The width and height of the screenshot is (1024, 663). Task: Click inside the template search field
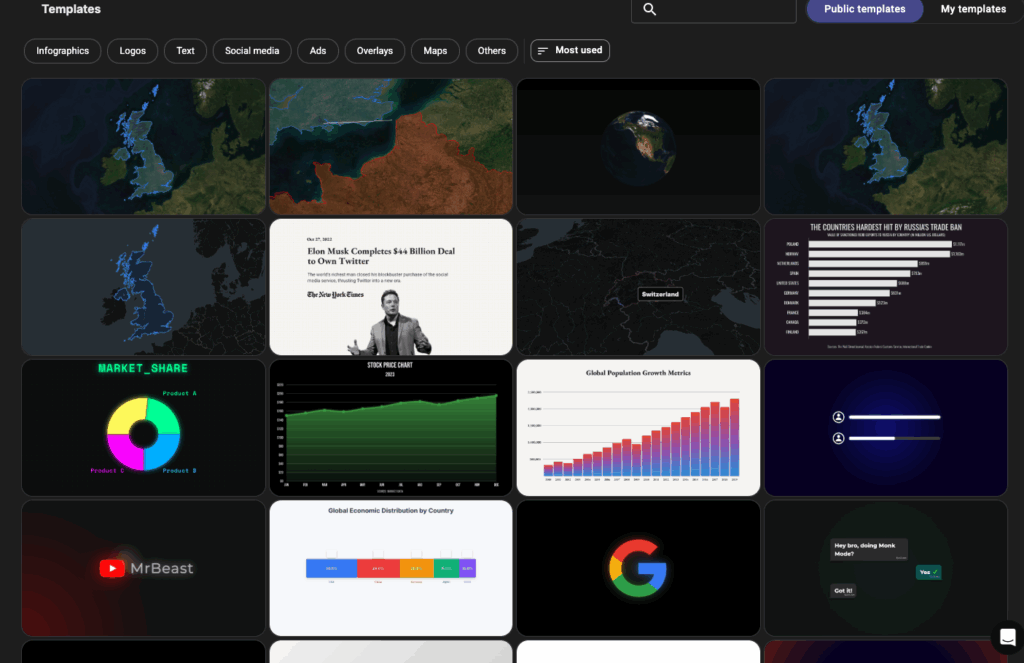(725, 10)
